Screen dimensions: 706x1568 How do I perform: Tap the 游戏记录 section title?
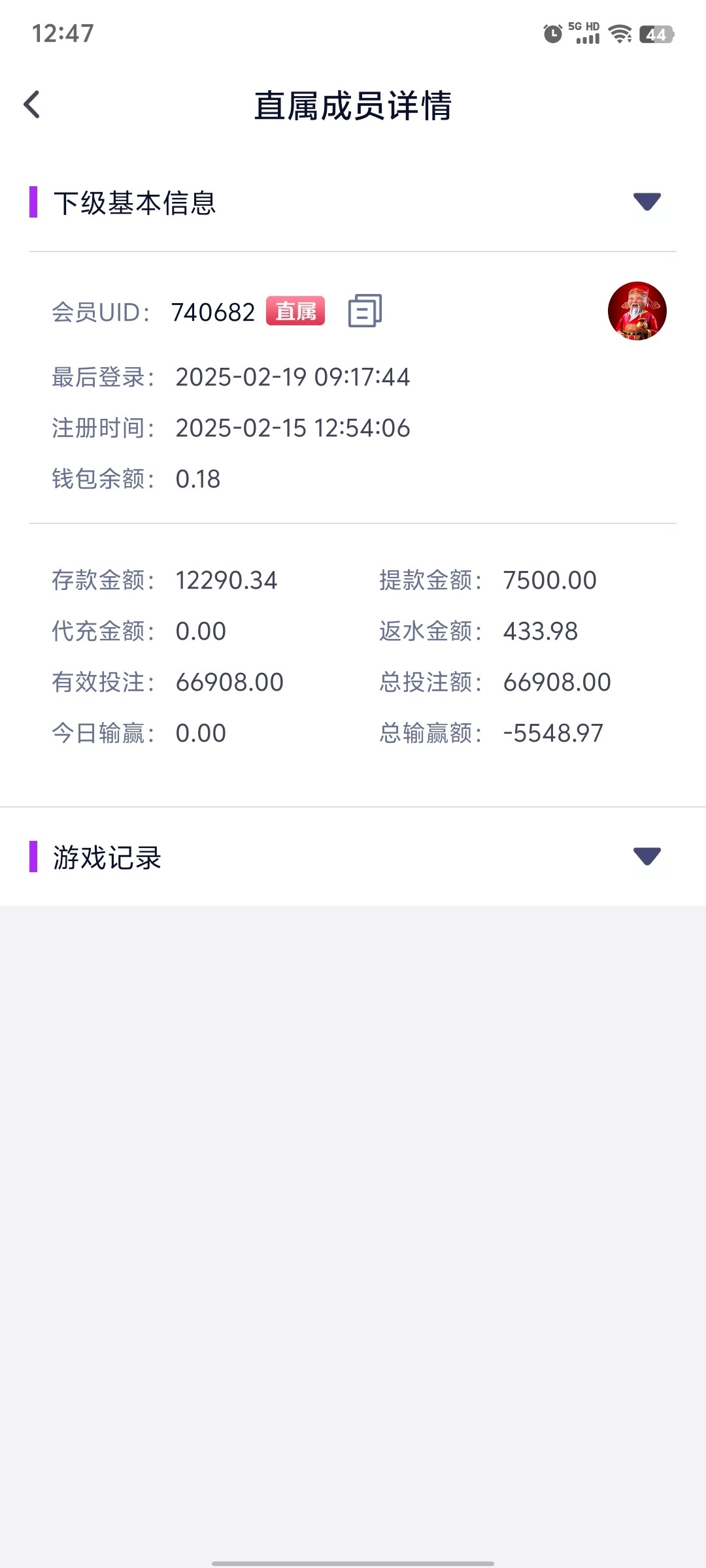(x=107, y=858)
